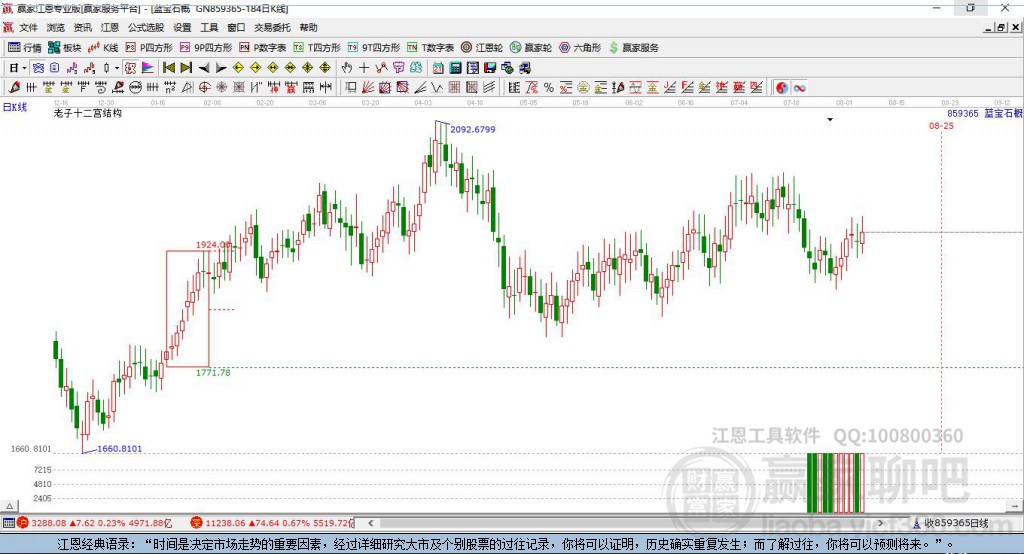This screenshot has width=1024, height=554.
Task: Step left with black arrow icon
Action: (x=204, y=68)
